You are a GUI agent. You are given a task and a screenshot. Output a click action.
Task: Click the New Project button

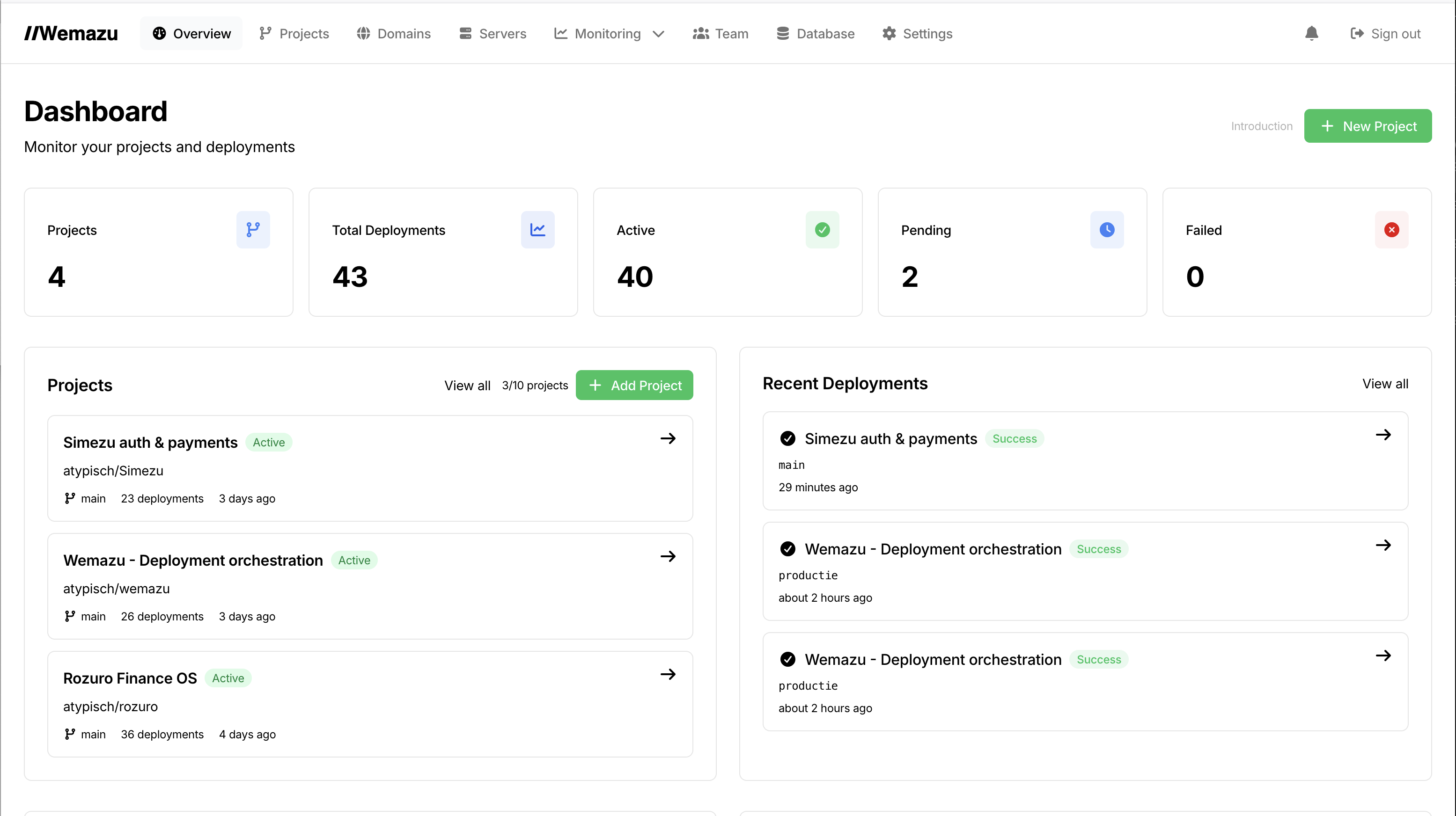[1368, 126]
